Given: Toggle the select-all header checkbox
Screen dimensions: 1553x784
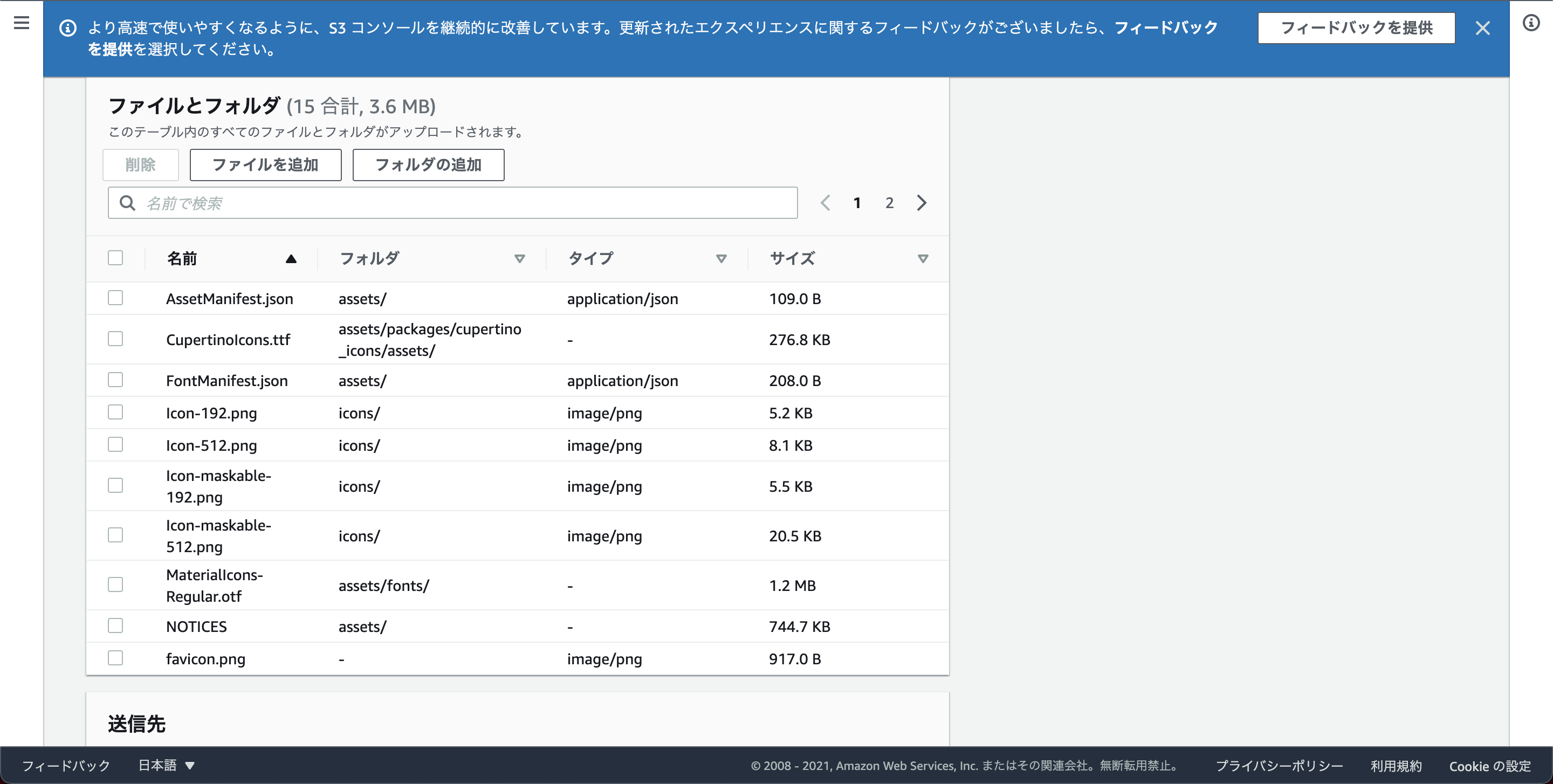Looking at the screenshot, I should coord(115,258).
